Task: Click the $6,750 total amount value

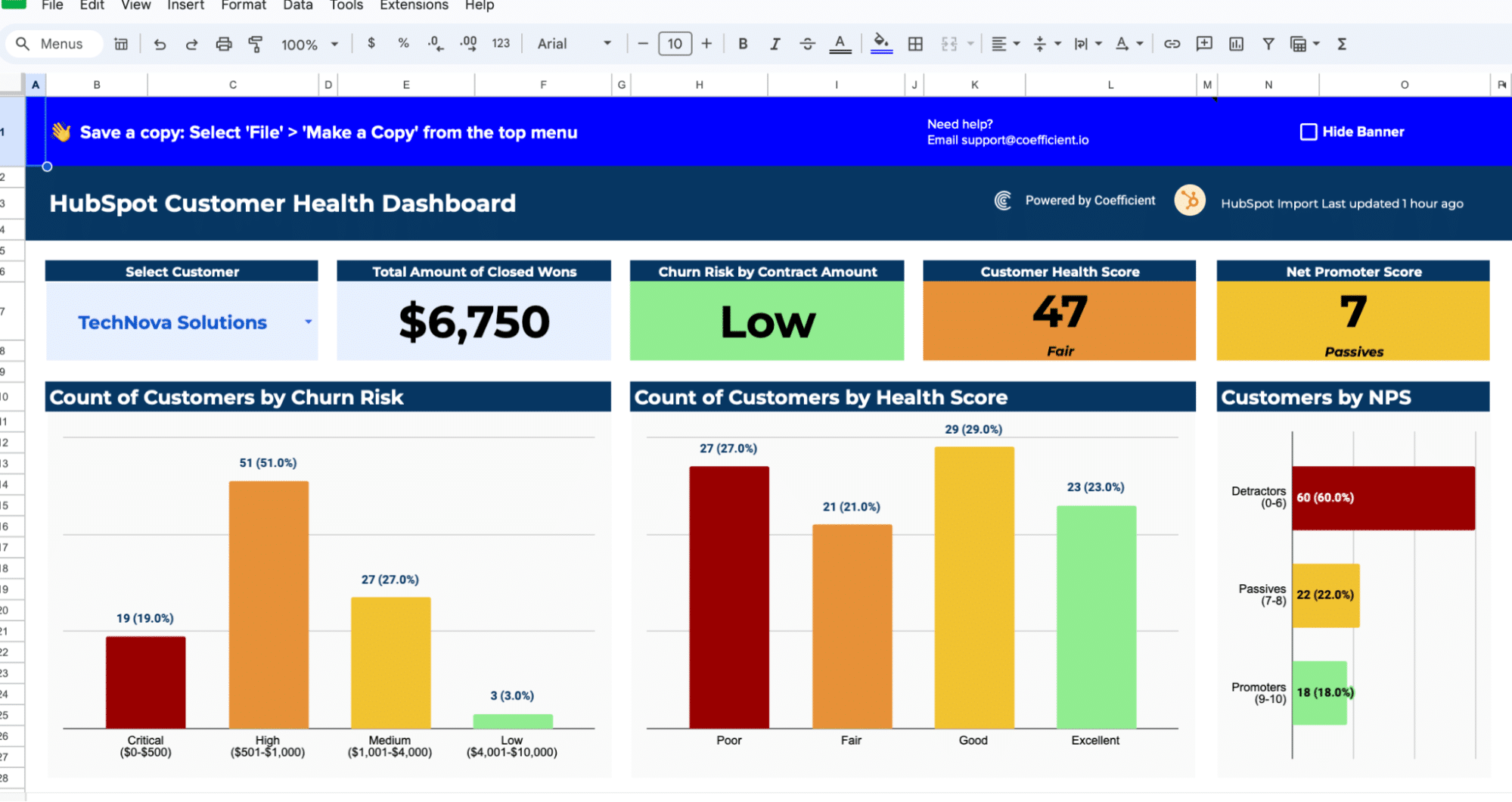Action: [474, 322]
